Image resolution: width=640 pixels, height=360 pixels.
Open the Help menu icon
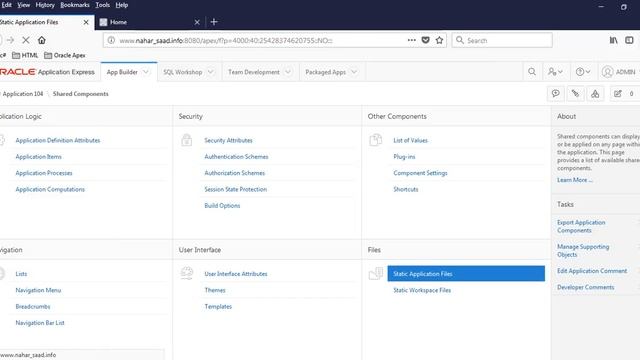[x=582, y=72]
